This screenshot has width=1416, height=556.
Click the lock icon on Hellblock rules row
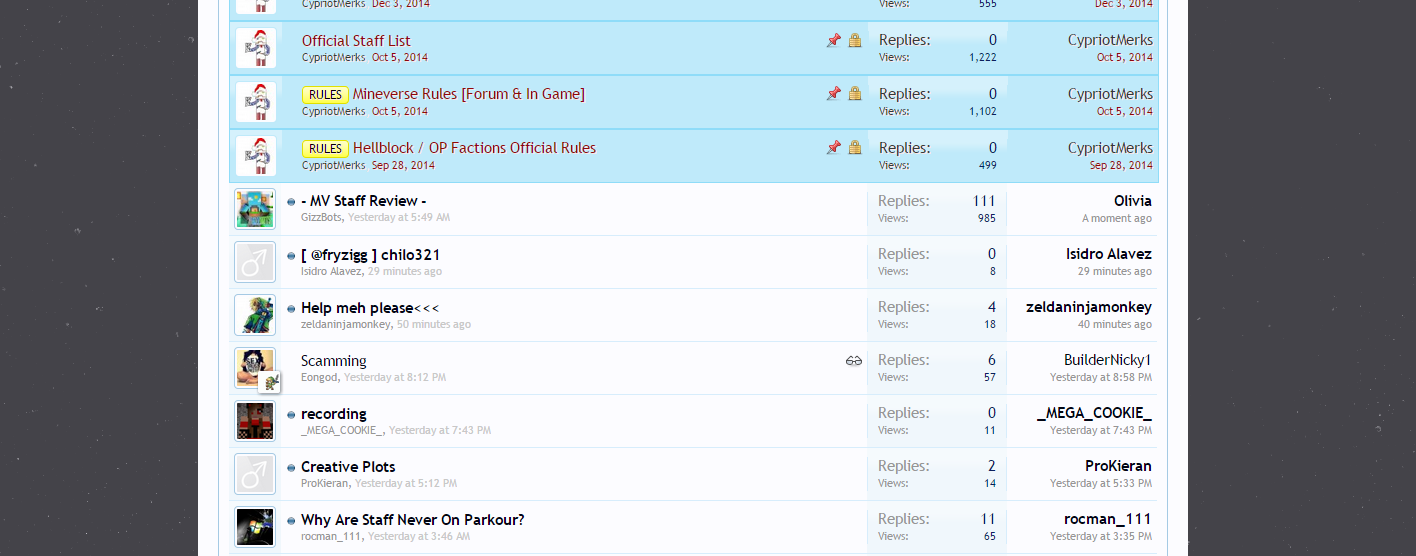coord(855,148)
